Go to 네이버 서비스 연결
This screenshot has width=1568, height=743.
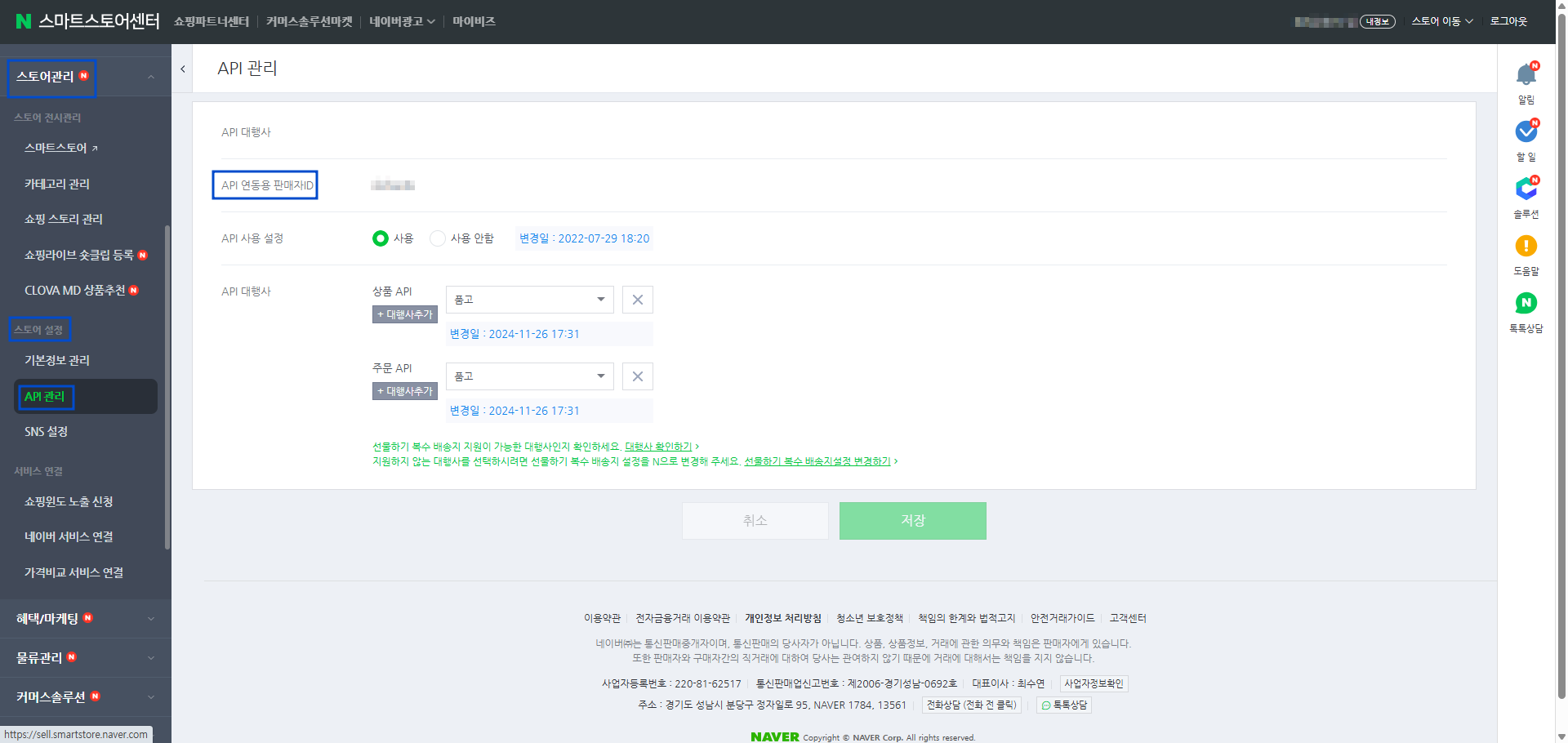click(x=69, y=537)
